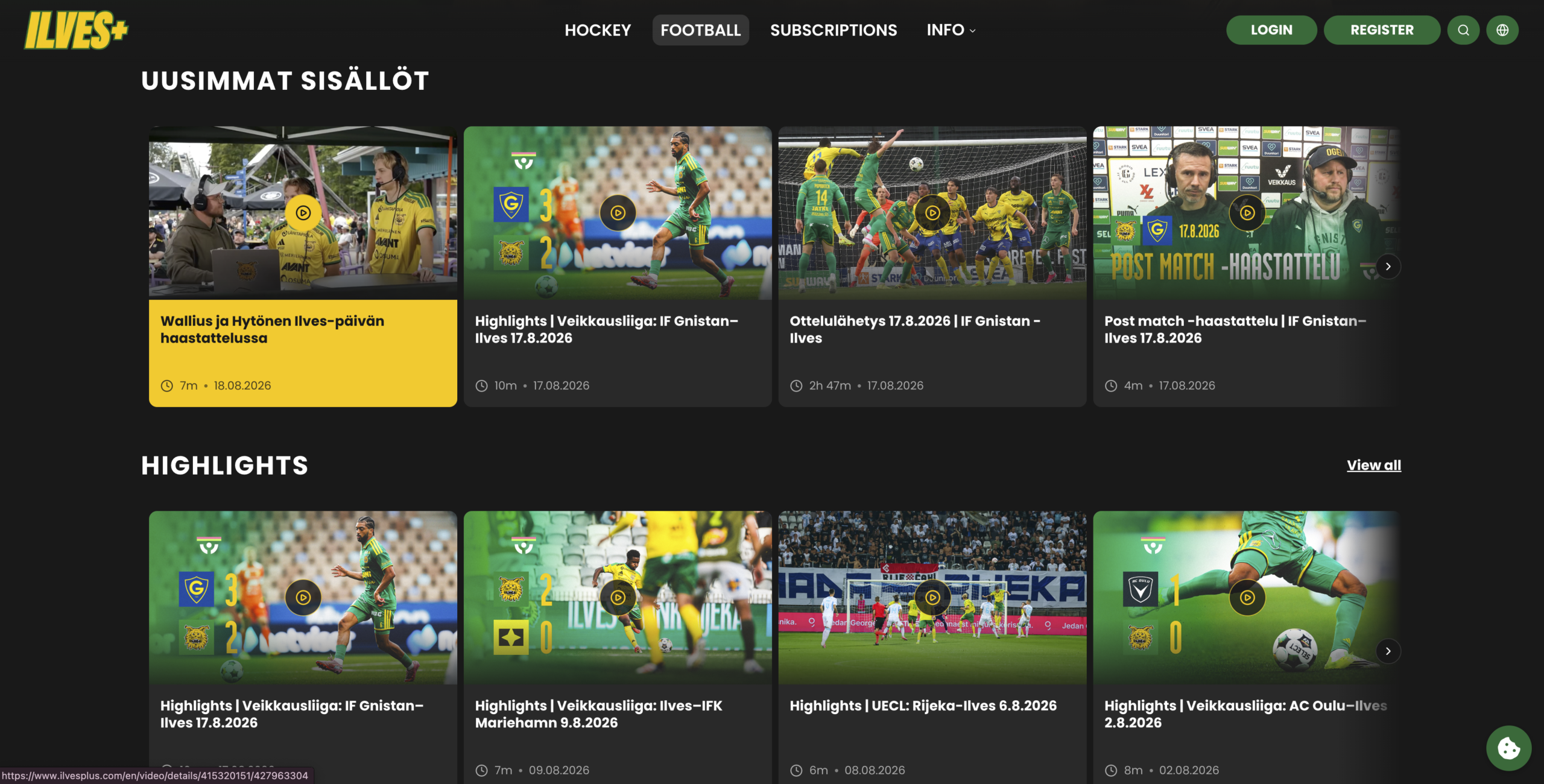Click the 'UUSIMMAT SISÄLLÖT' section heading
The height and width of the screenshot is (784, 1544).
coord(285,80)
